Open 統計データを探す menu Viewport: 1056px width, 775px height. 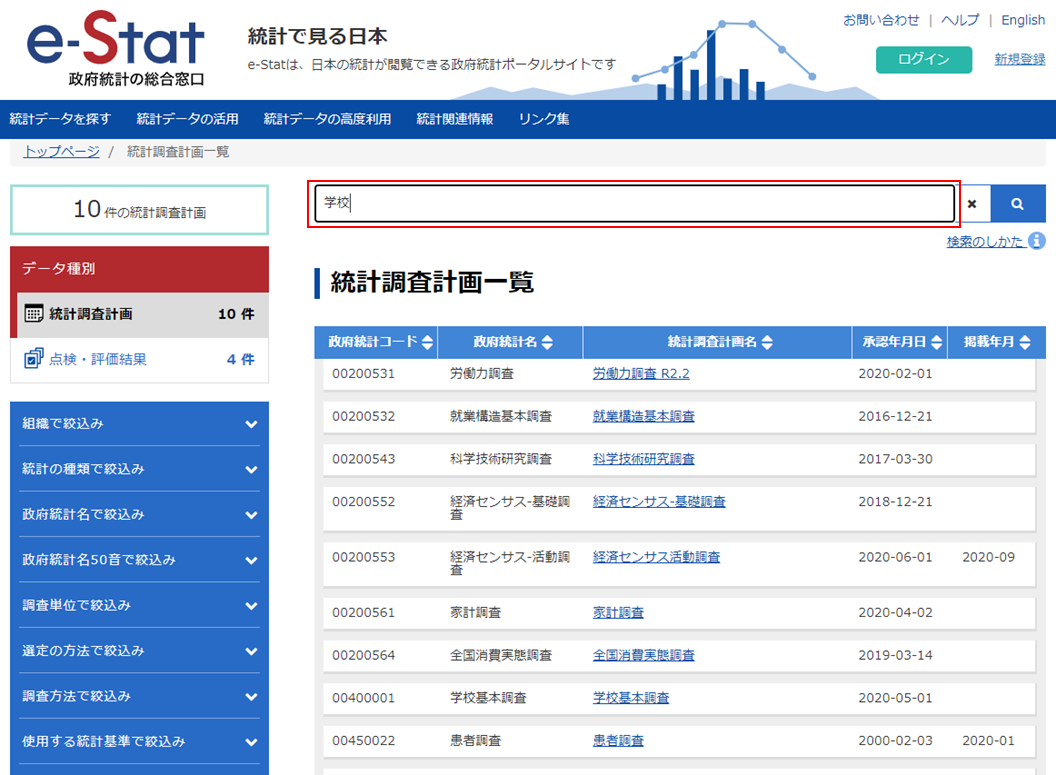tap(60, 119)
